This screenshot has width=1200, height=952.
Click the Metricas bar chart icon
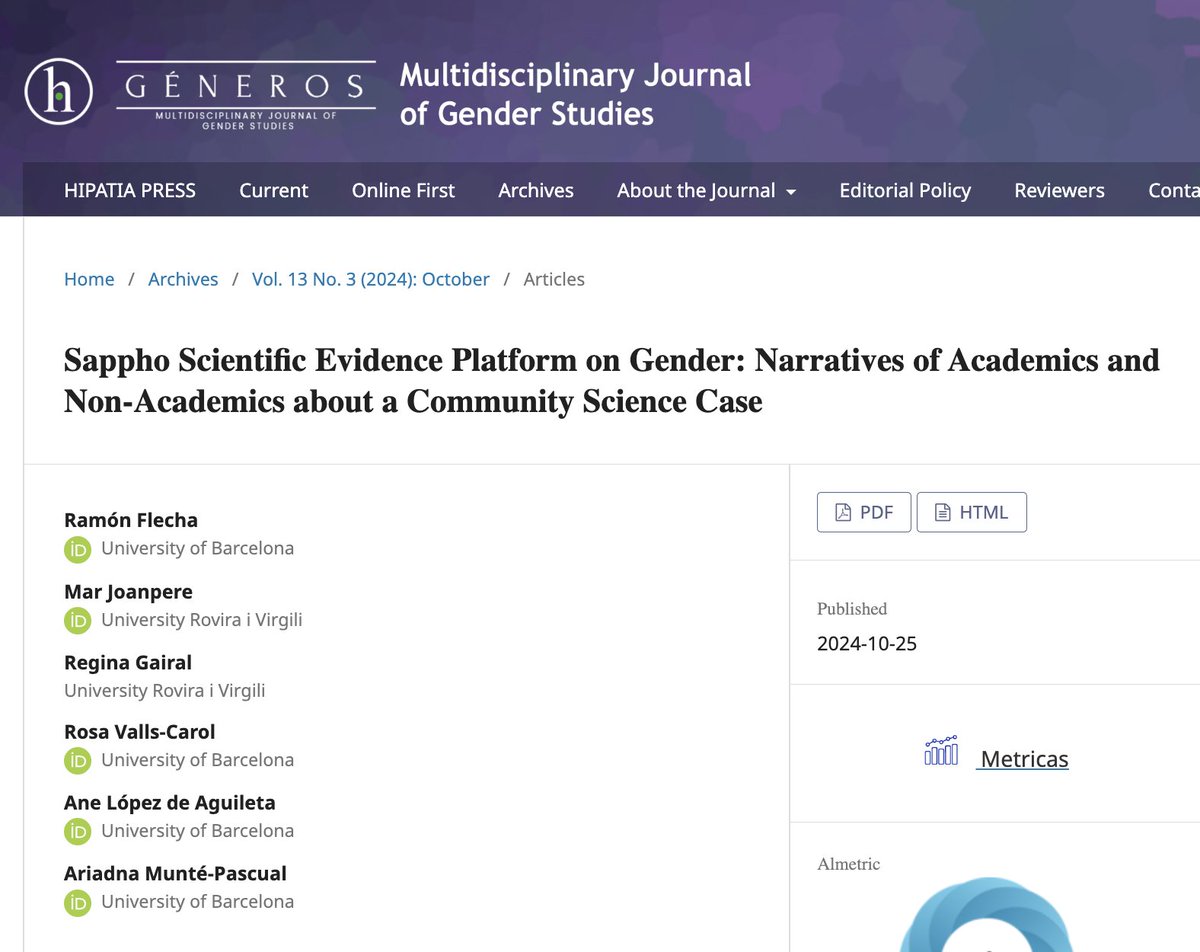coord(941,751)
